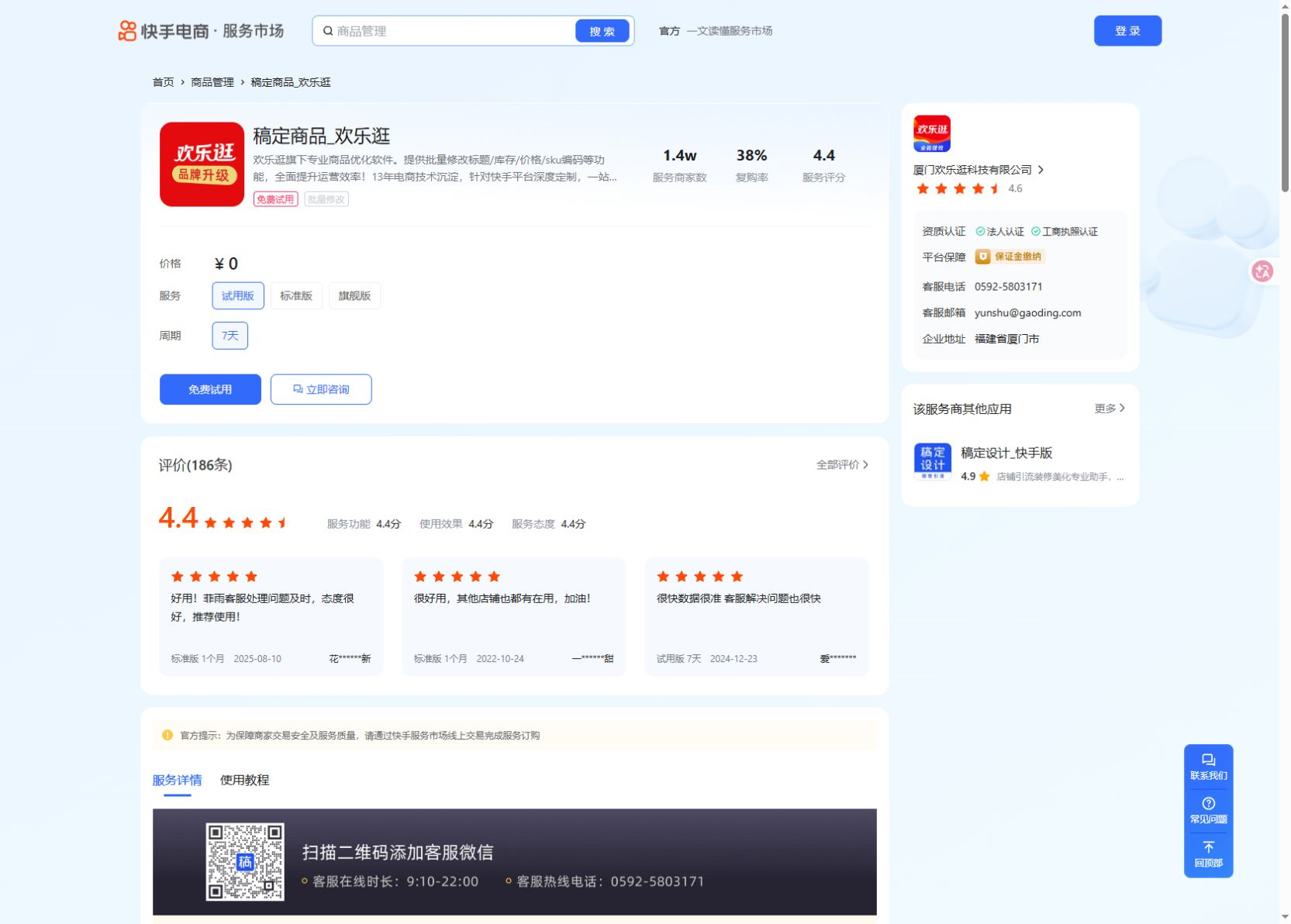The width and height of the screenshot is (1291, 924).
Task: Select the 试用版 service option
Action: (238, 296)
